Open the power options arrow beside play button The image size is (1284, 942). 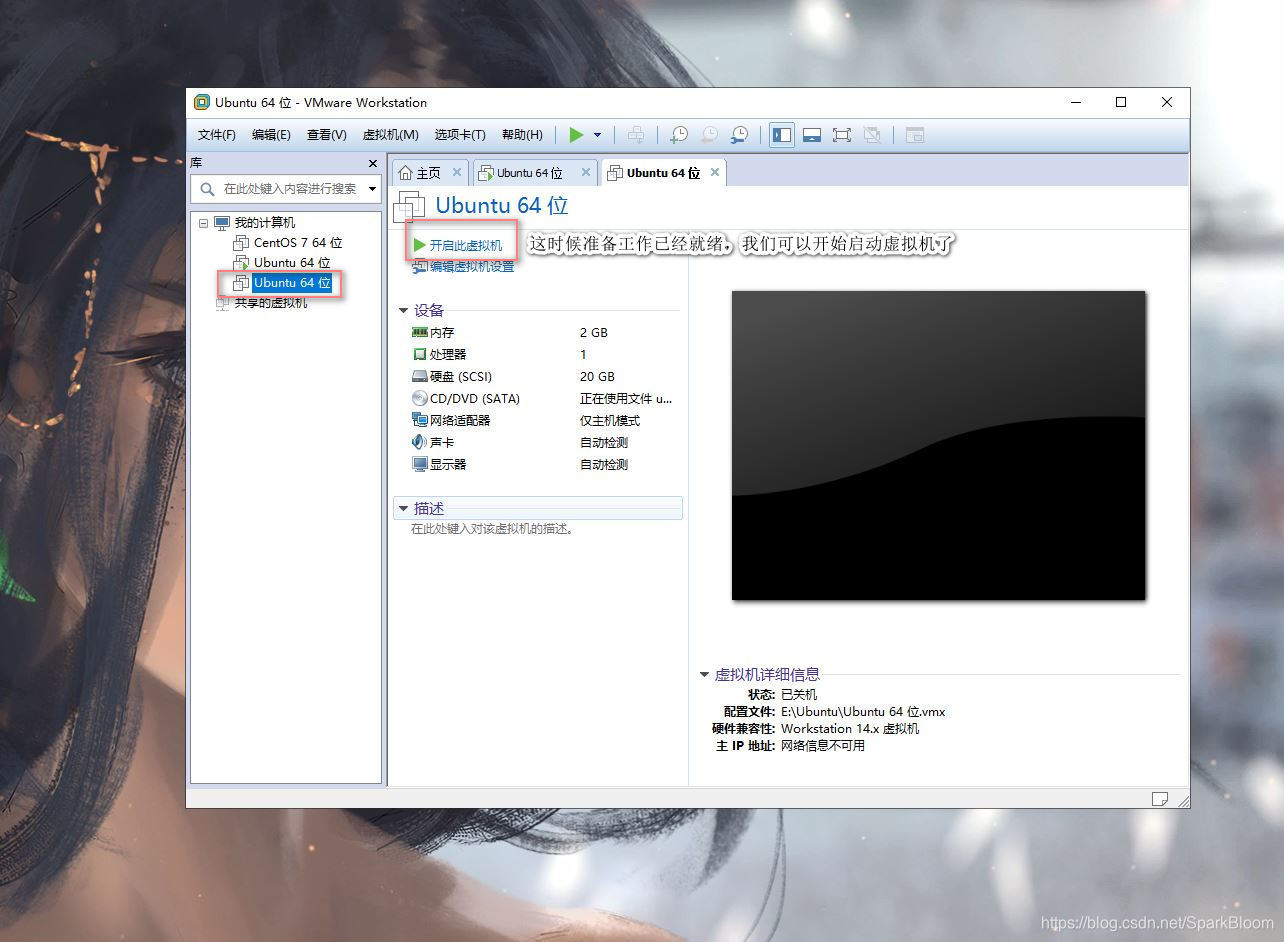597,135
